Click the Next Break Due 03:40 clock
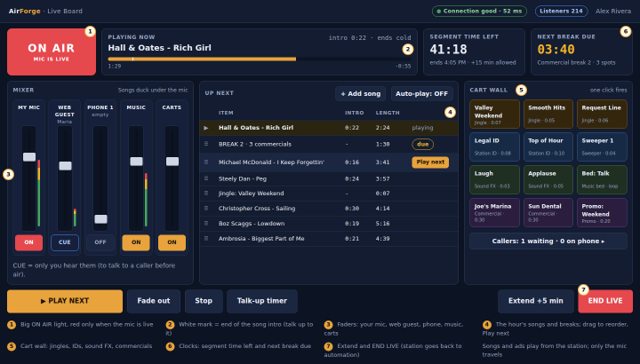The height and width of the screenshot is (364, 640). click(x=556, y=49)
